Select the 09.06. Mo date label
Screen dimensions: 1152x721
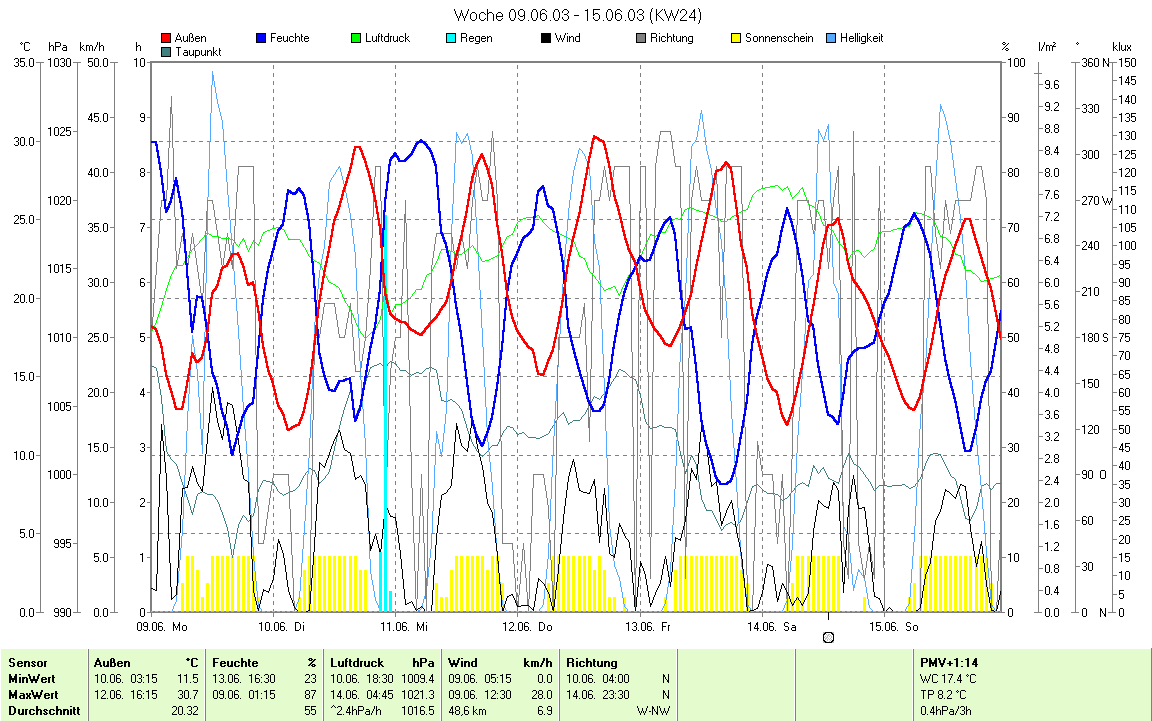pos(162,627)
